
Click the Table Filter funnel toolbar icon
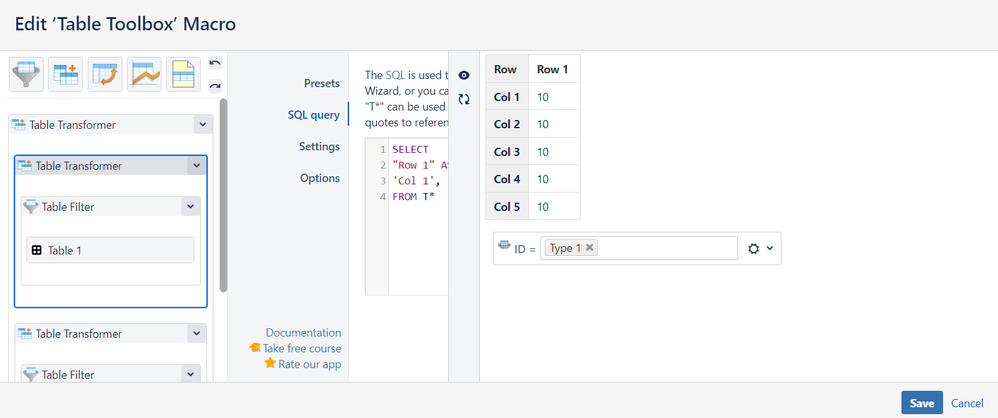coord(26,74)
